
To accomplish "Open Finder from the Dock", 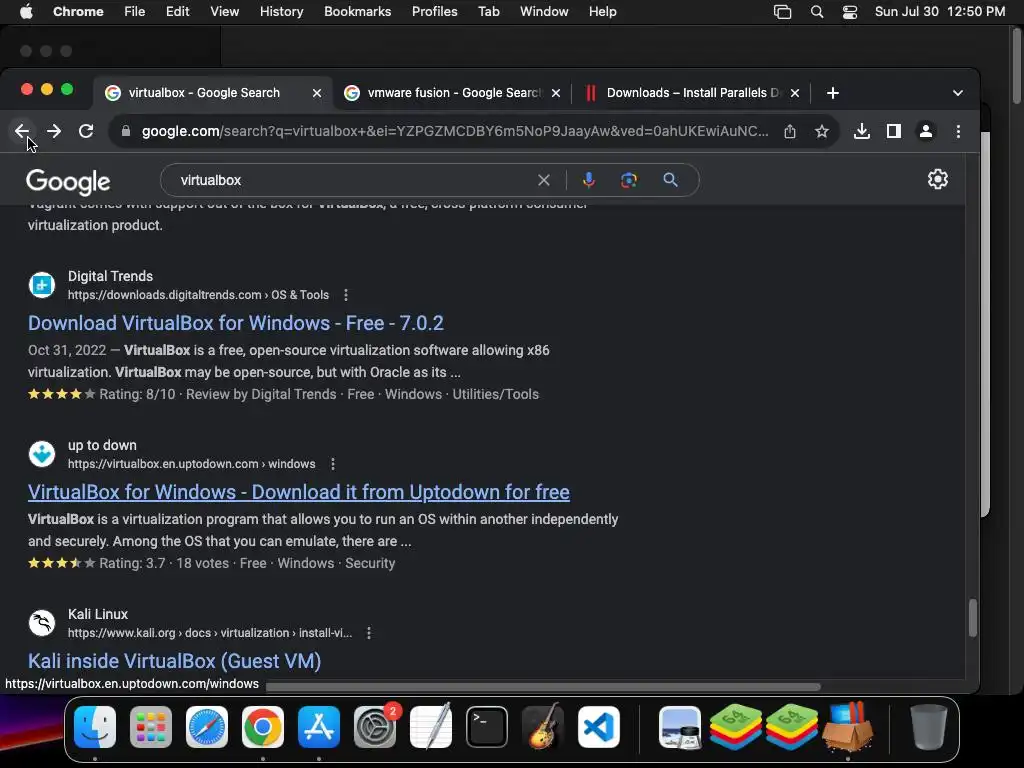I will point(95,727).
